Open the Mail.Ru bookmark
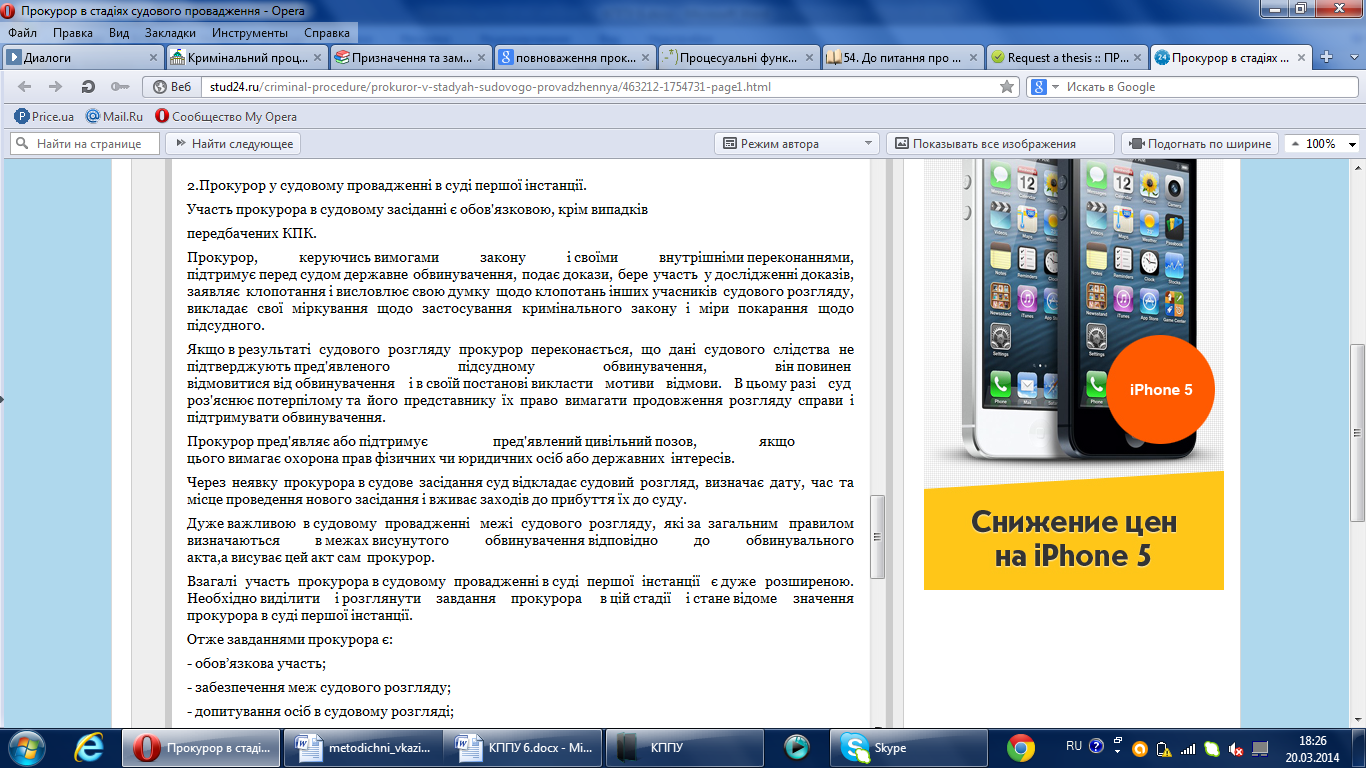 click(114, 116)
